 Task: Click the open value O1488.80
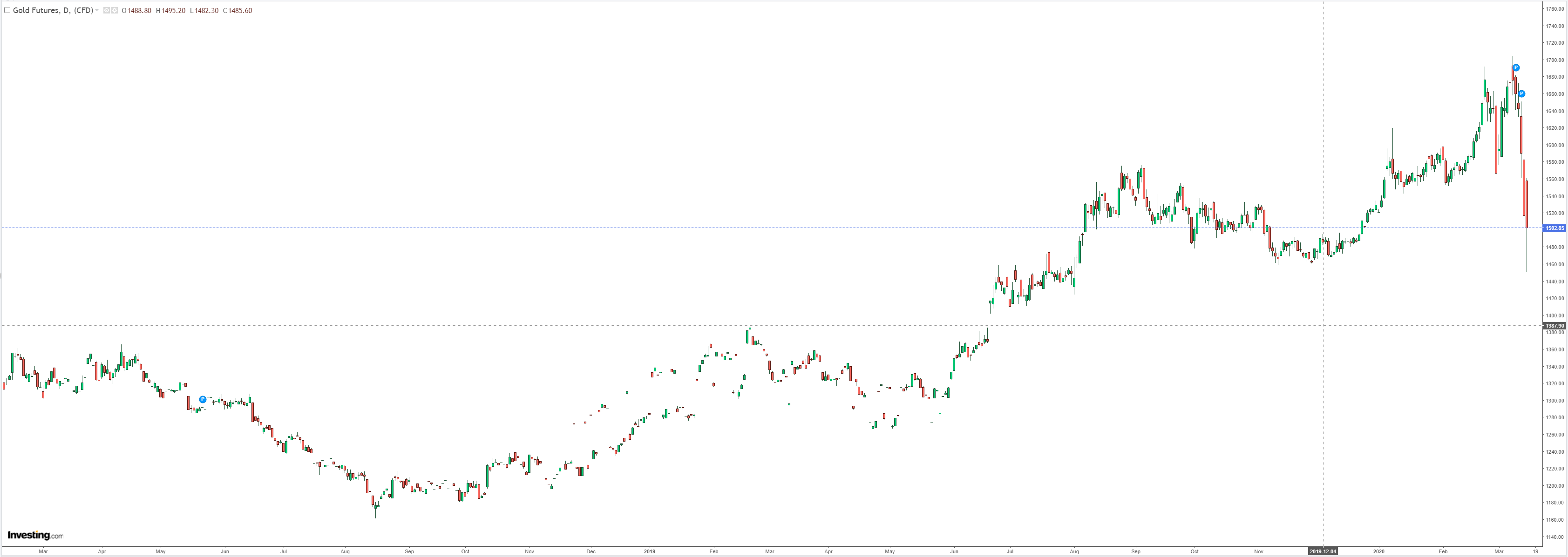pyautogui.click(x=136, y=10)
